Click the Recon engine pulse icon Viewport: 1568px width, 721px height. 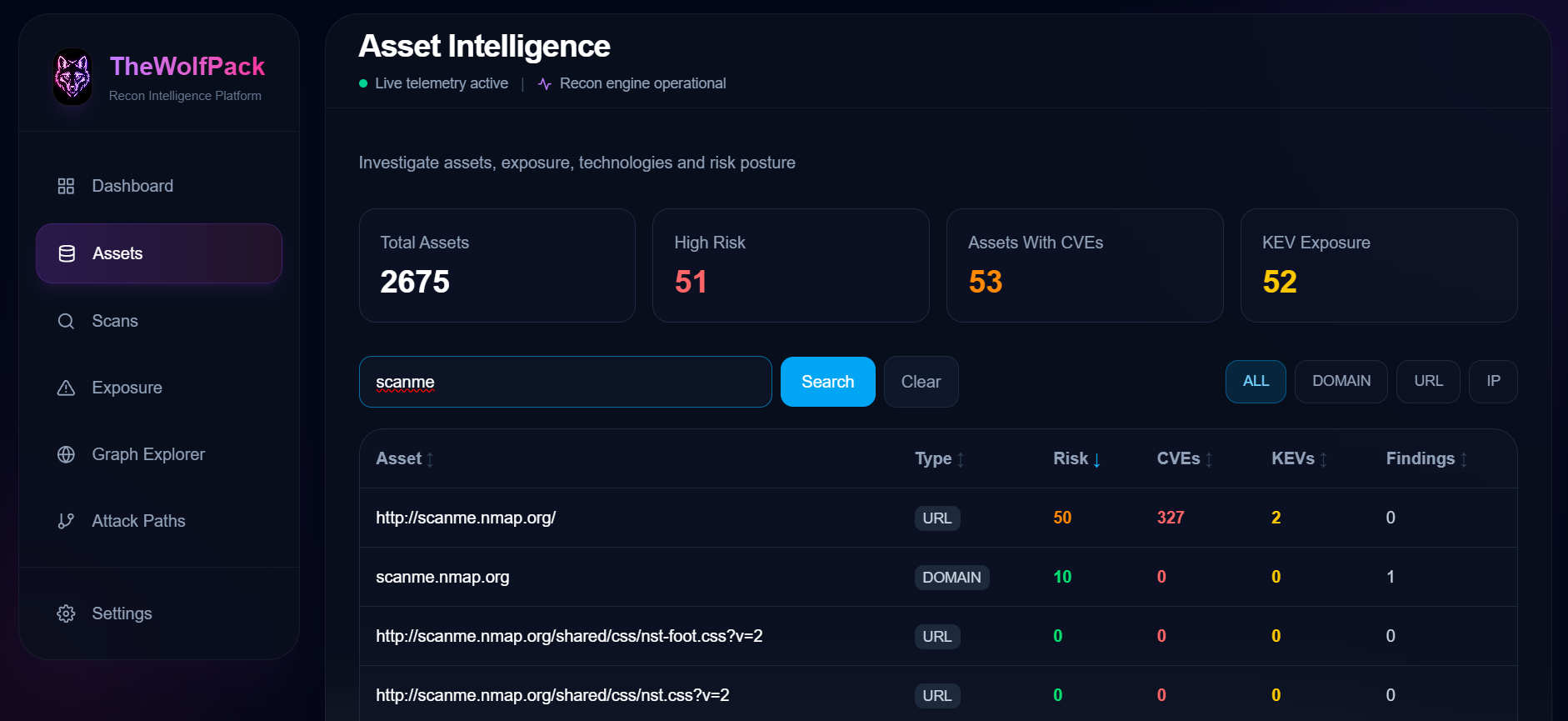(545, 83)
